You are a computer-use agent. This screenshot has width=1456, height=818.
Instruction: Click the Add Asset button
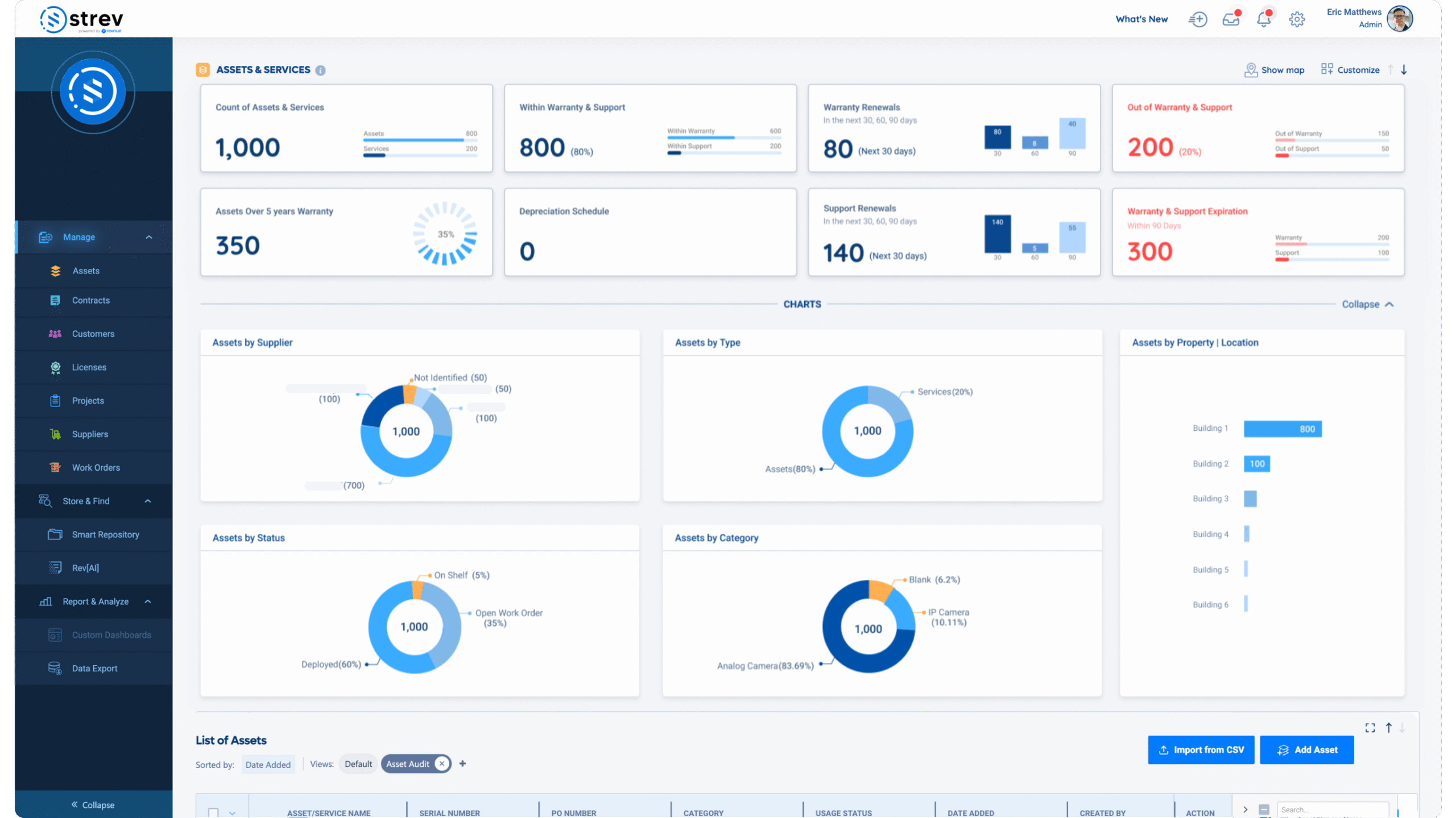coord(1307,749)
